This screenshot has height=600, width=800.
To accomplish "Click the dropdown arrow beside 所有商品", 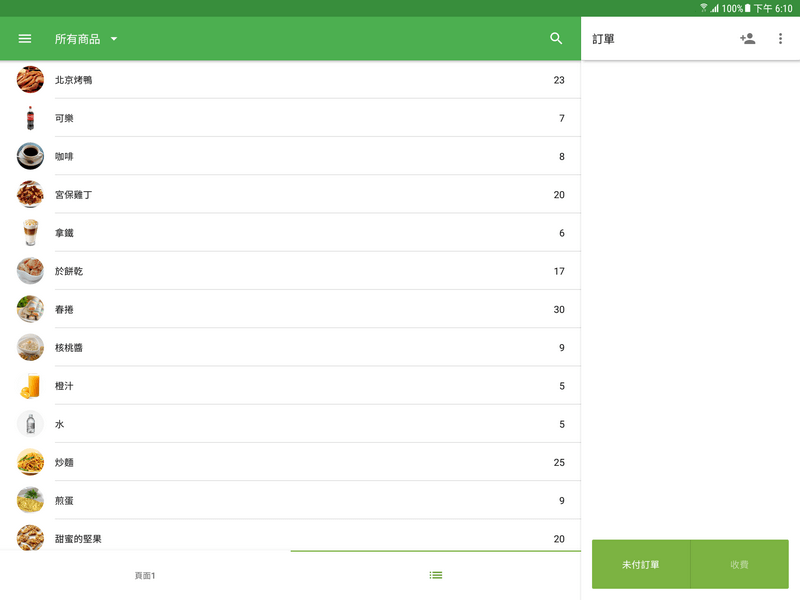I will (114, 39).
